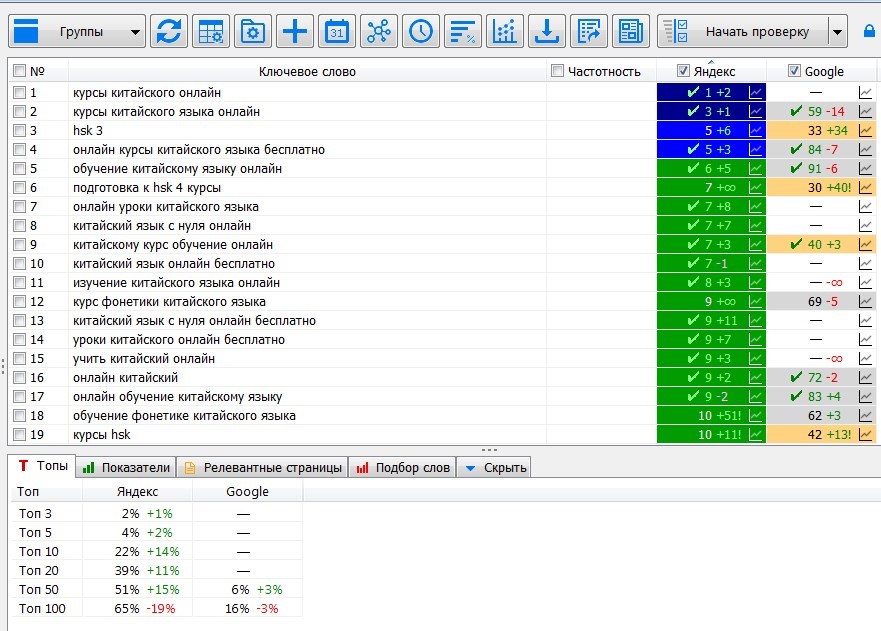Open Google chart for 'курс фонетики китайского языка'

click(x=865, y=301)
